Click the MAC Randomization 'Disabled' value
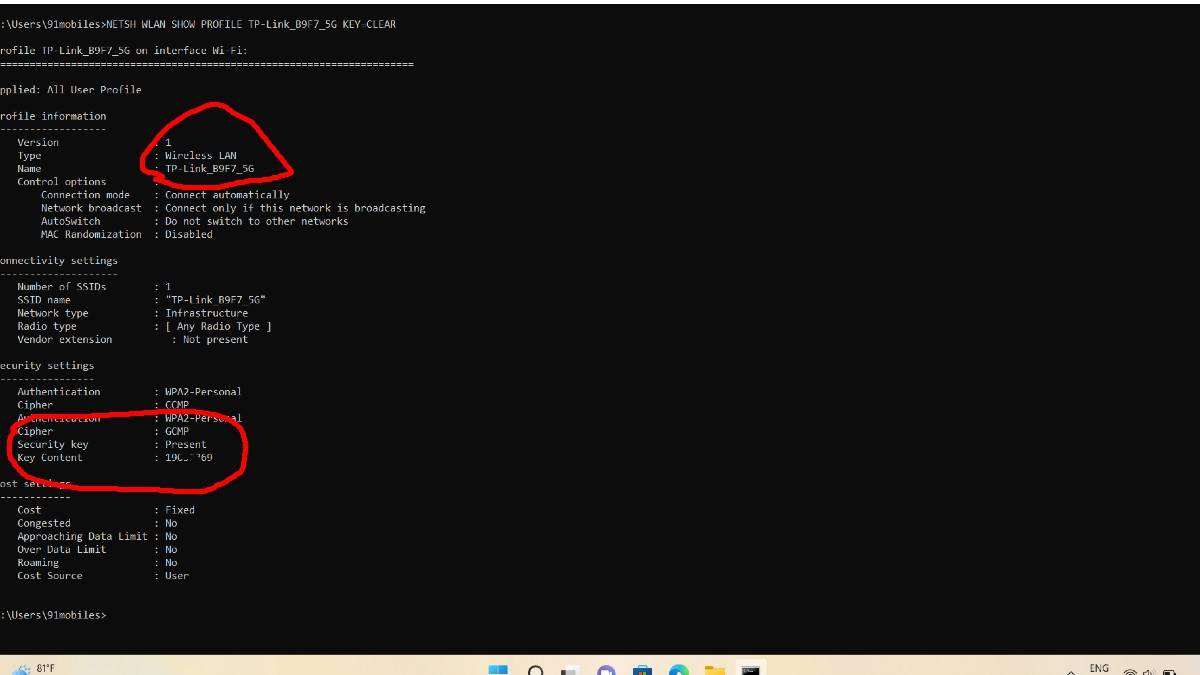This screenshot has height=675, width=1200. pos(189,234)
